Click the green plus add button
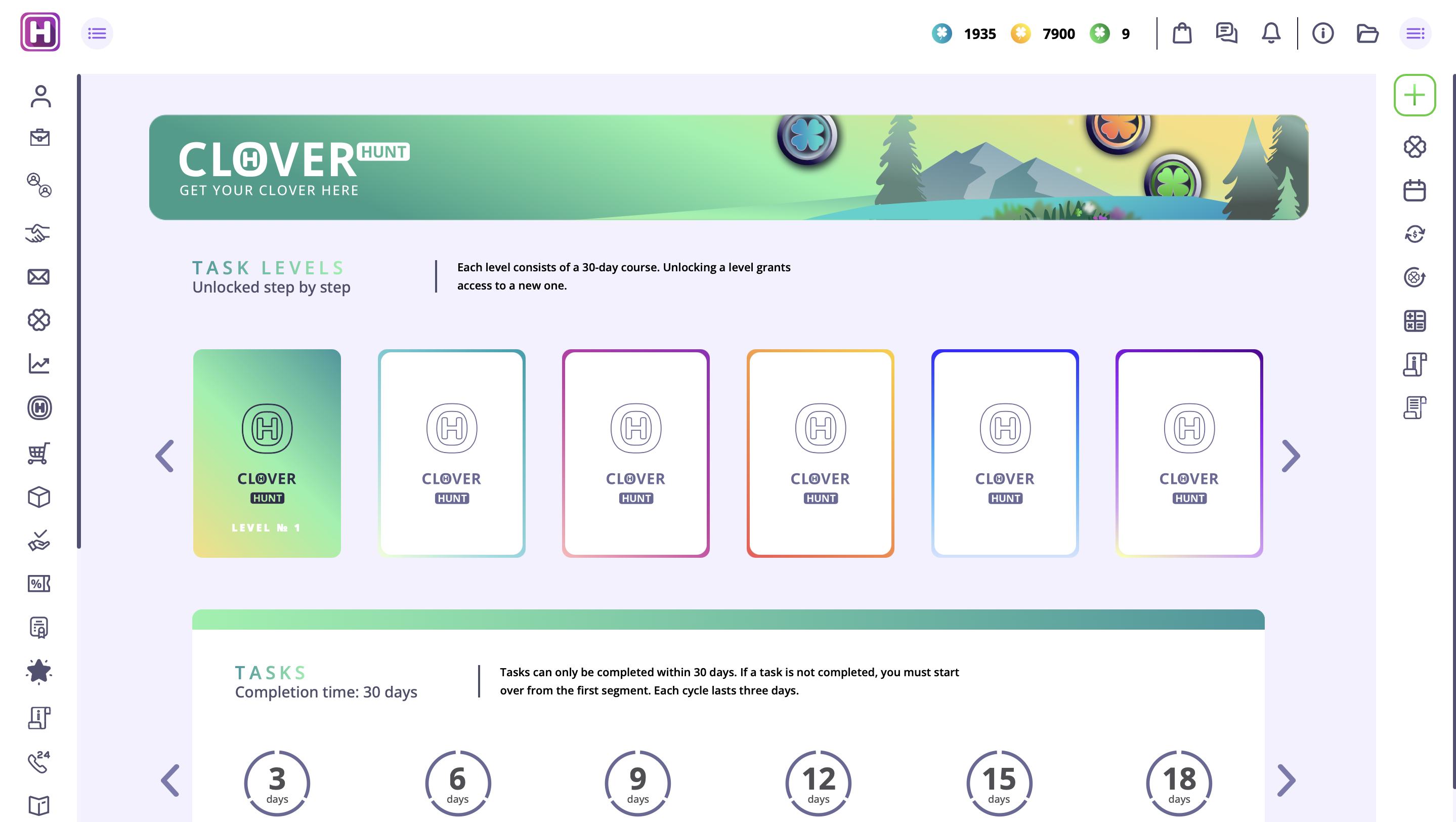This screenshot has height=822, width=1456. coord(1414,95)
